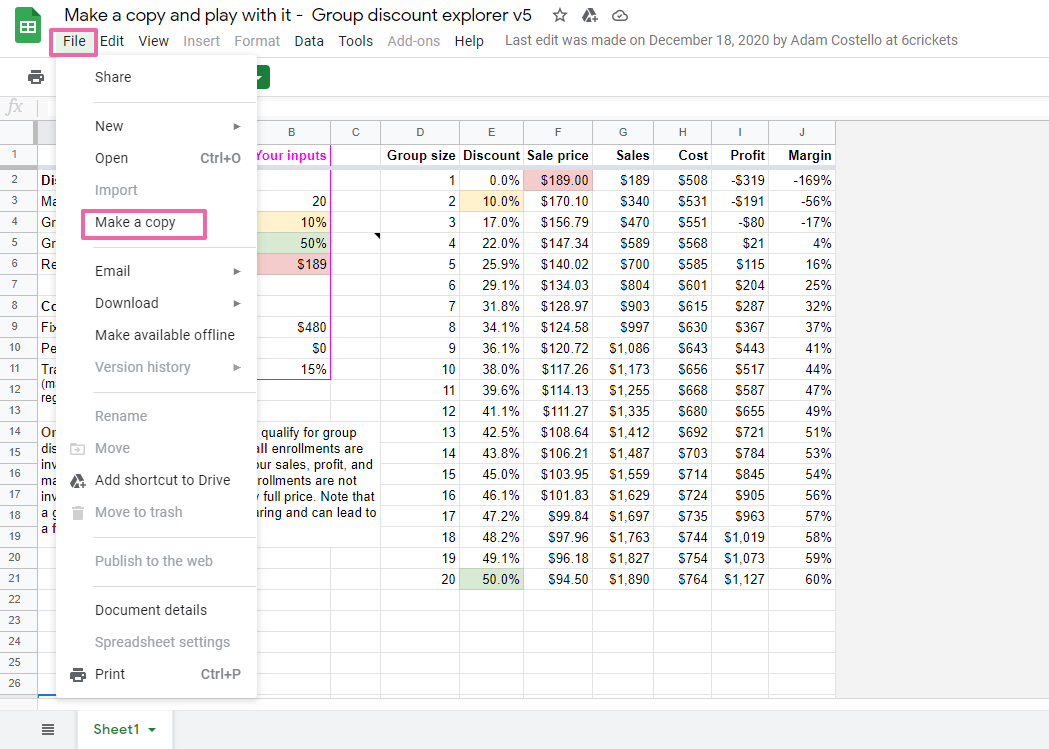Star this spreadsheet

coord(560,15)
